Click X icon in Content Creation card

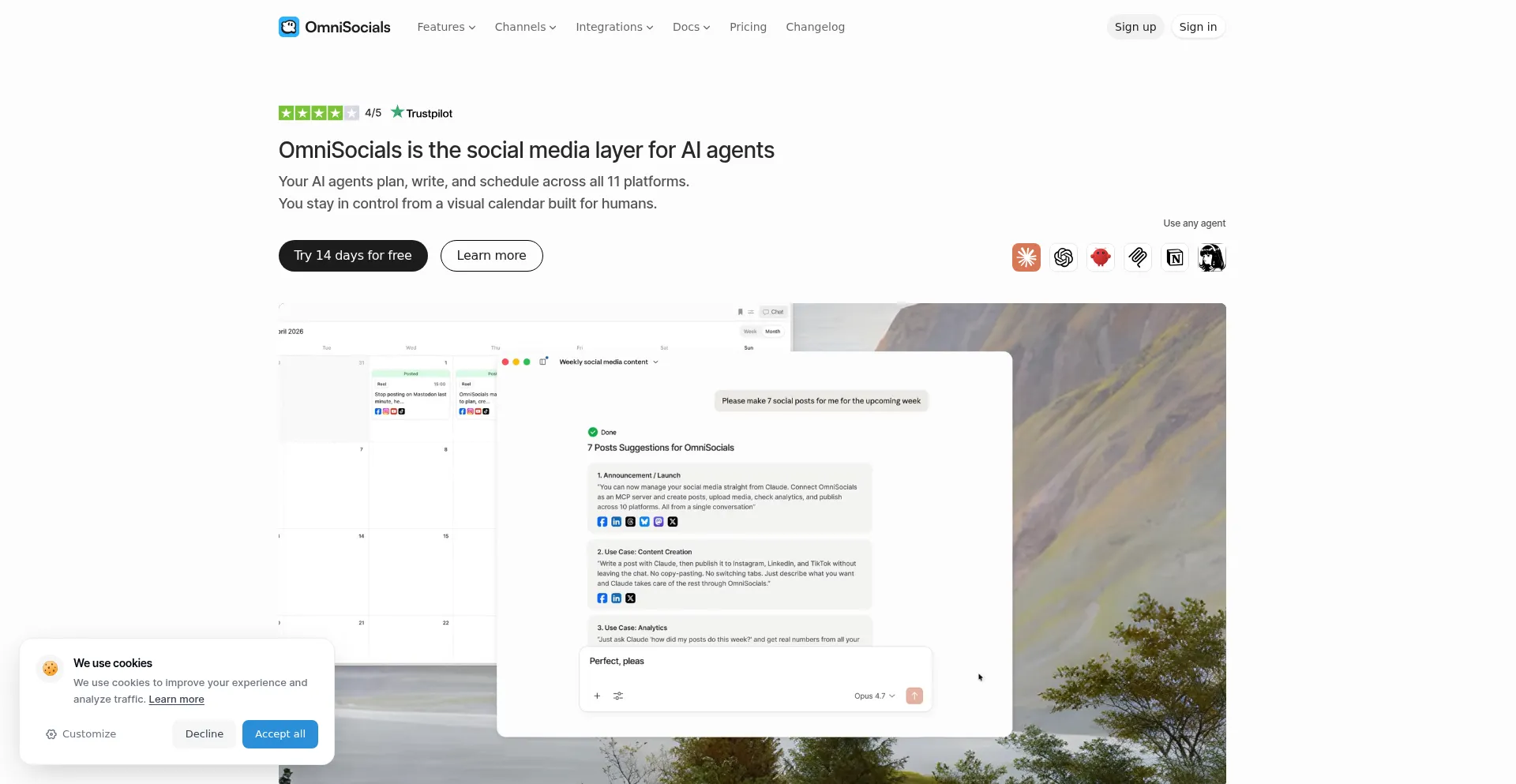click(x=631, y=598)
